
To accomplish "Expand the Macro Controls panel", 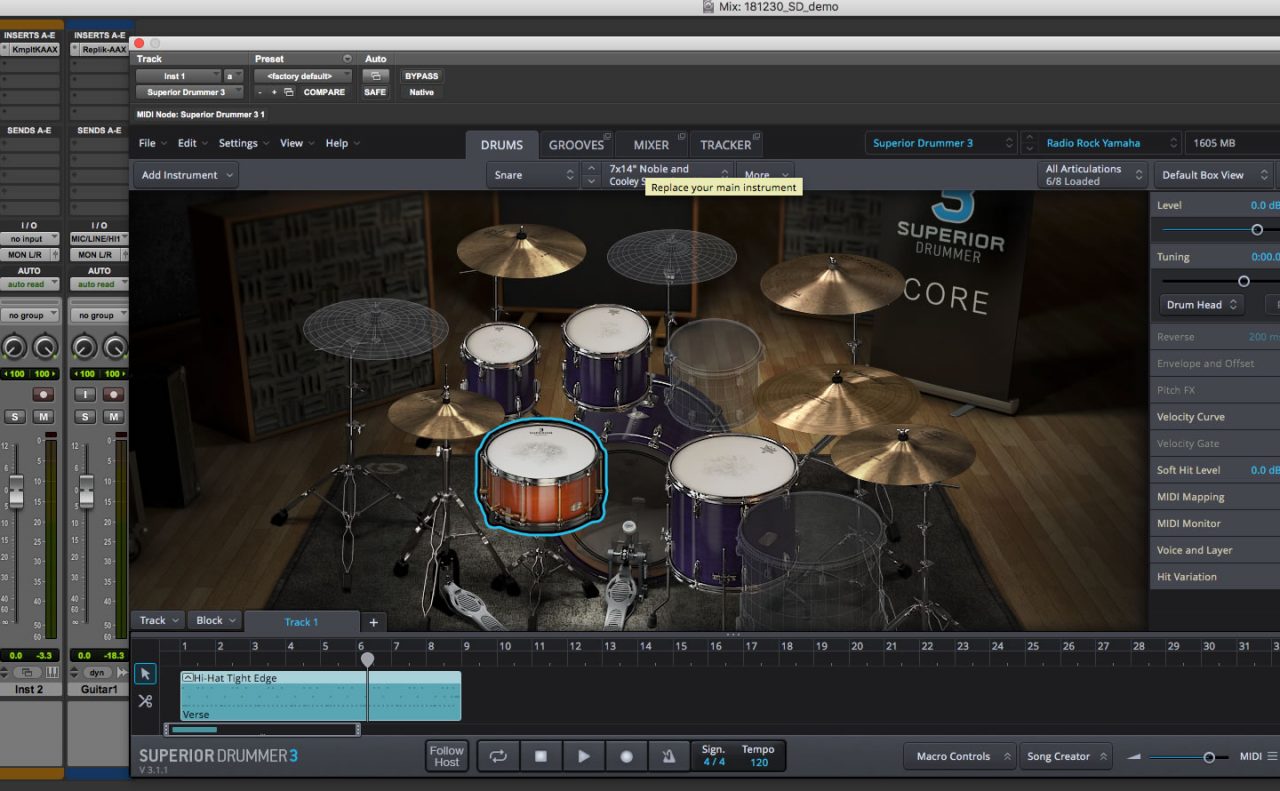I will point(960,756).
